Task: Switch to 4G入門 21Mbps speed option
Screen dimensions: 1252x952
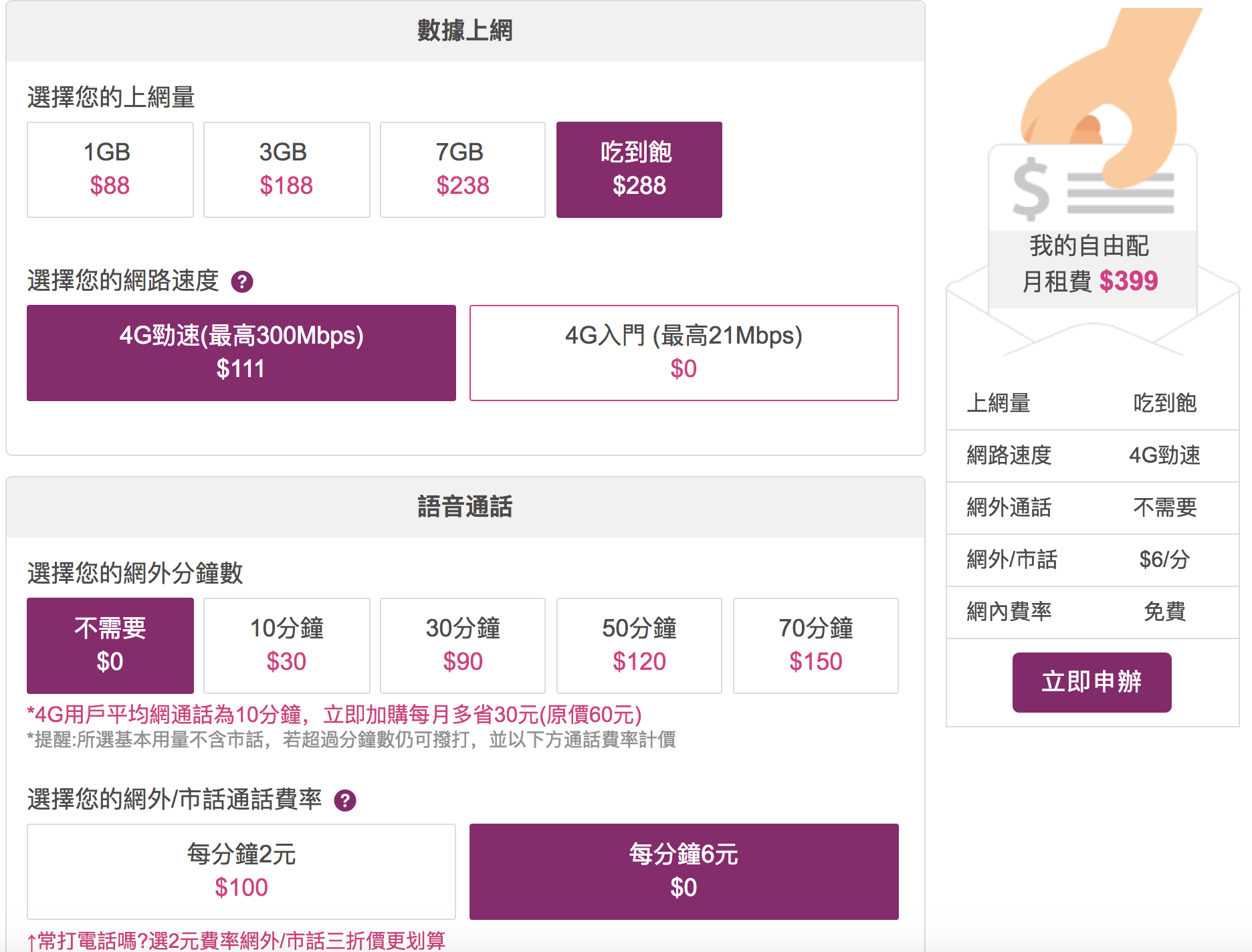Action: coord(684,353)
